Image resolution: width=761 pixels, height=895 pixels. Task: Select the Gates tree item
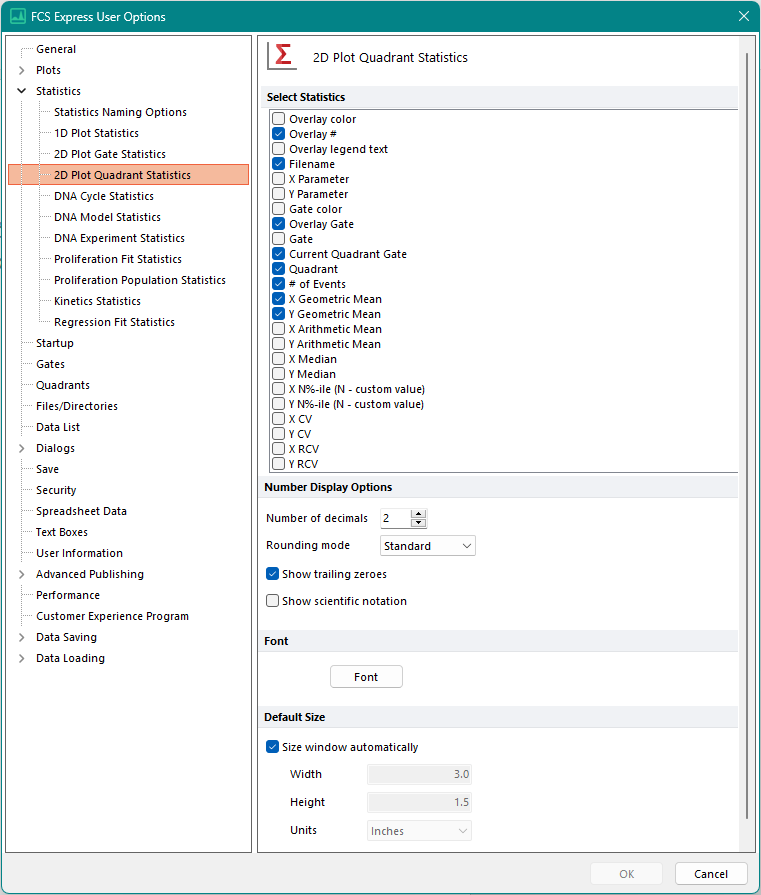pos(50,364)
